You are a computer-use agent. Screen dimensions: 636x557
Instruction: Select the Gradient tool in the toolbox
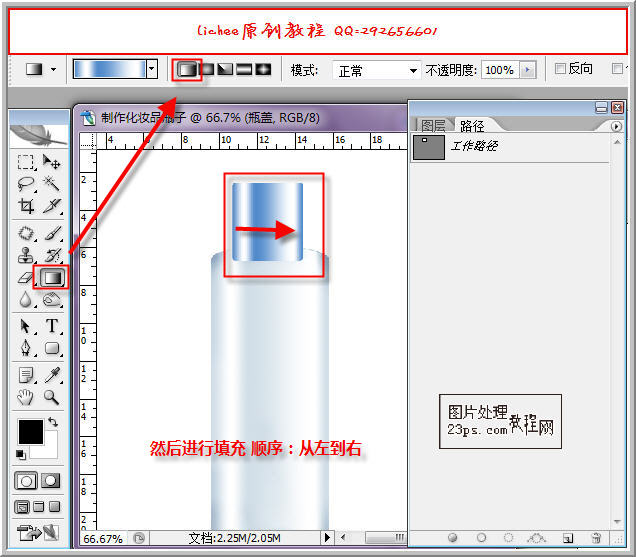coord(52,277)
